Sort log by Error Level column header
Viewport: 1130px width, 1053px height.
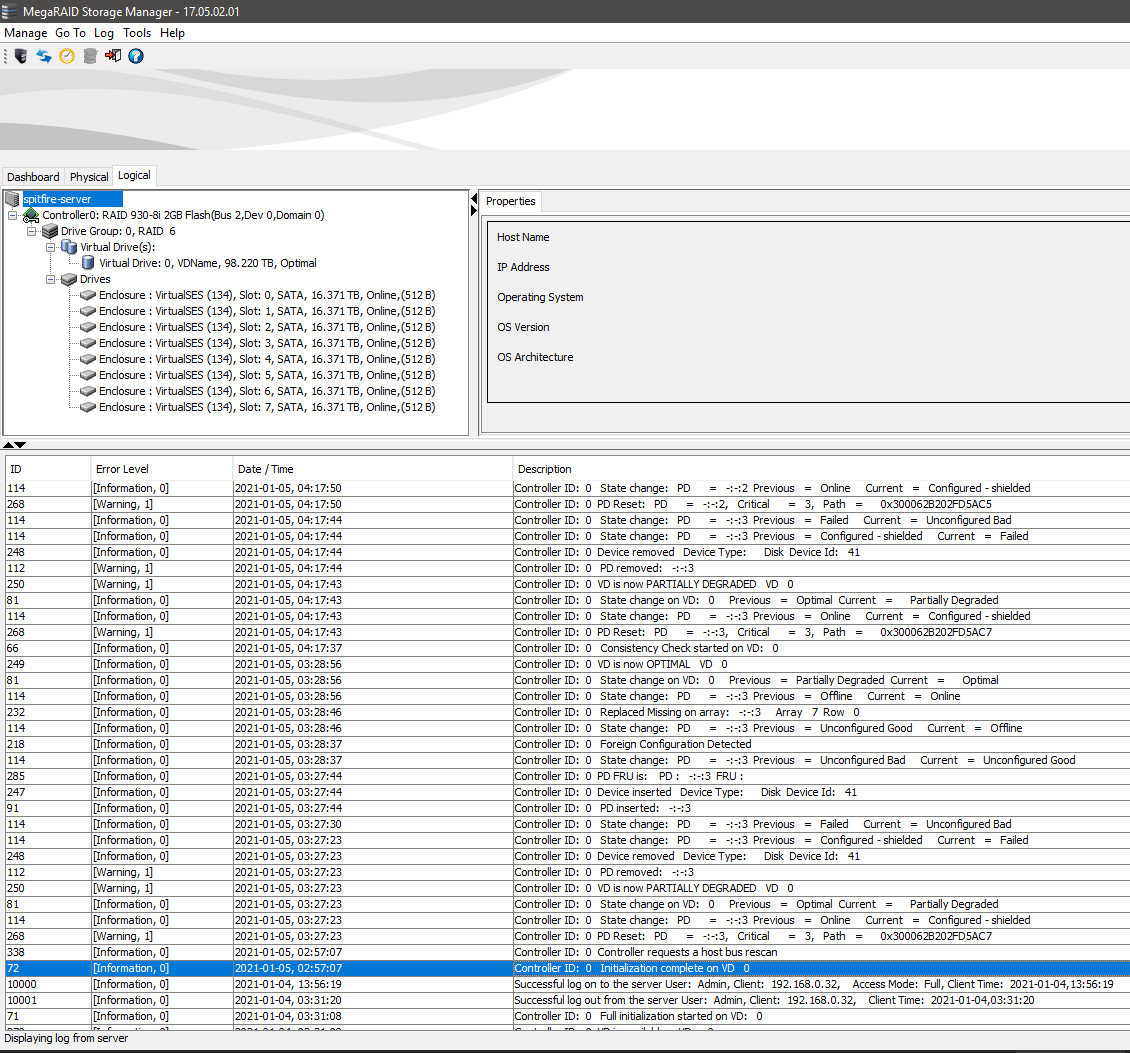point(122,469)
